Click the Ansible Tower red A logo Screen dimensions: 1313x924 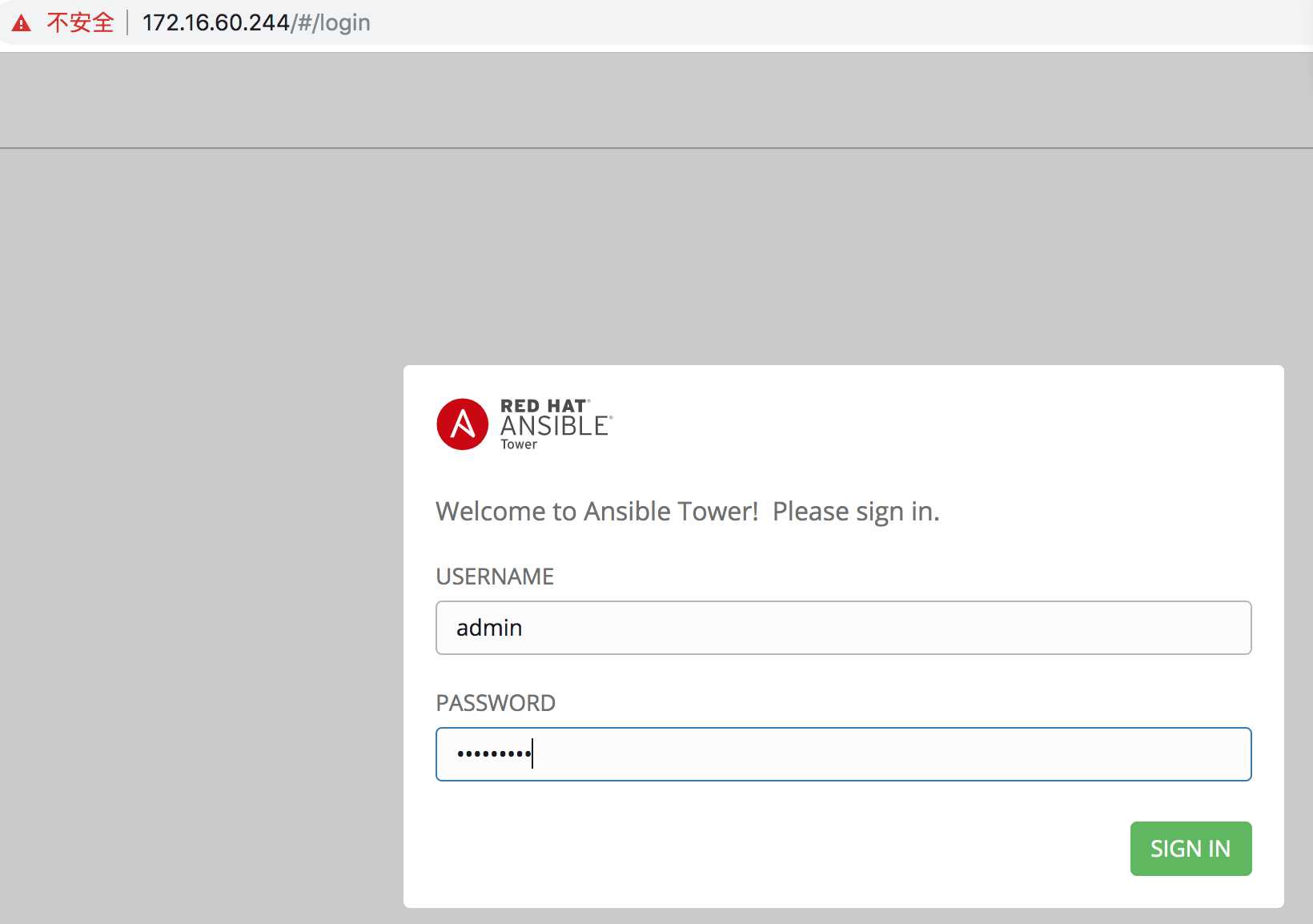click(462, 424)
